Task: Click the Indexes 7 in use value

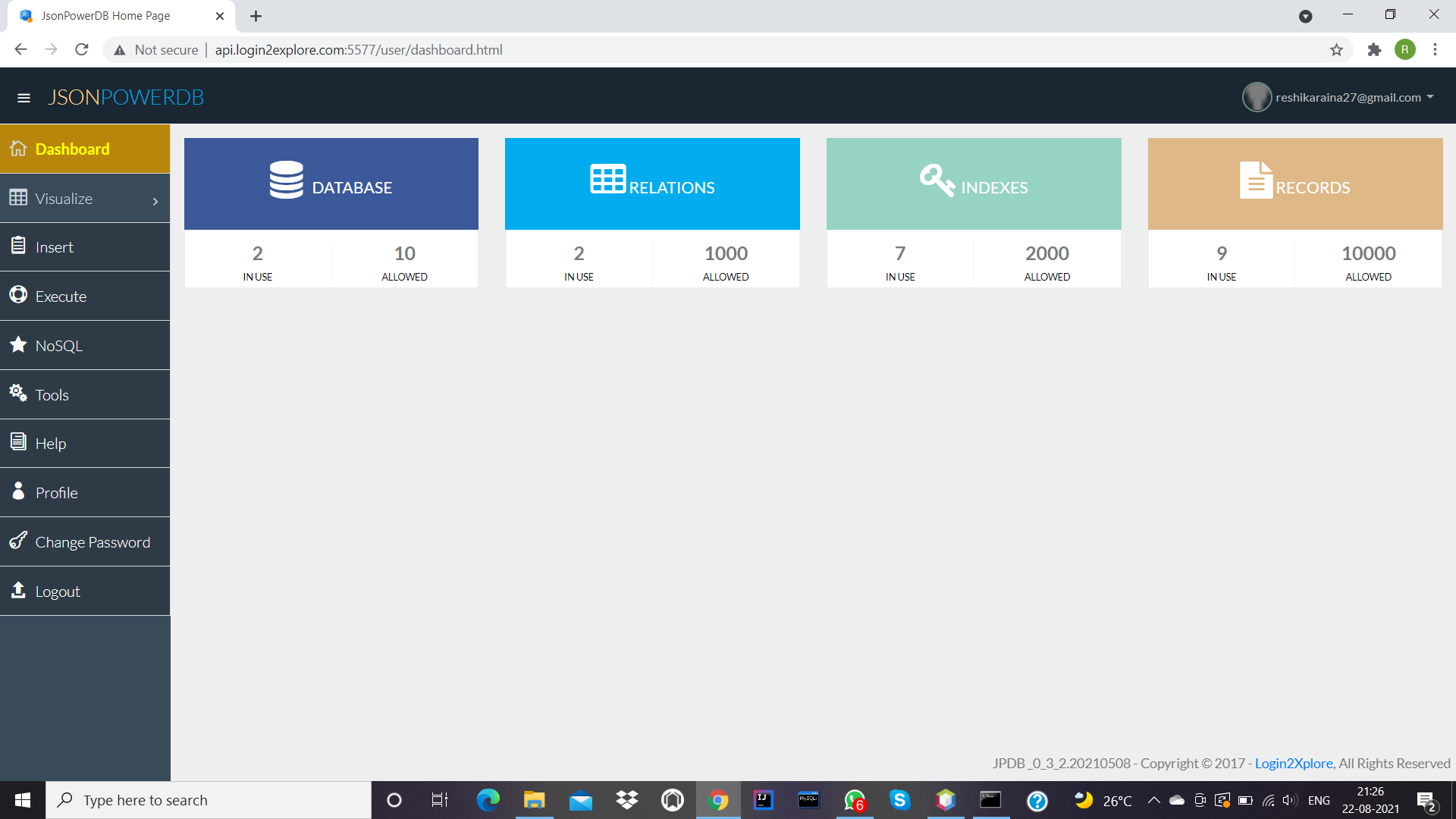Action: (x=900, y=253)
